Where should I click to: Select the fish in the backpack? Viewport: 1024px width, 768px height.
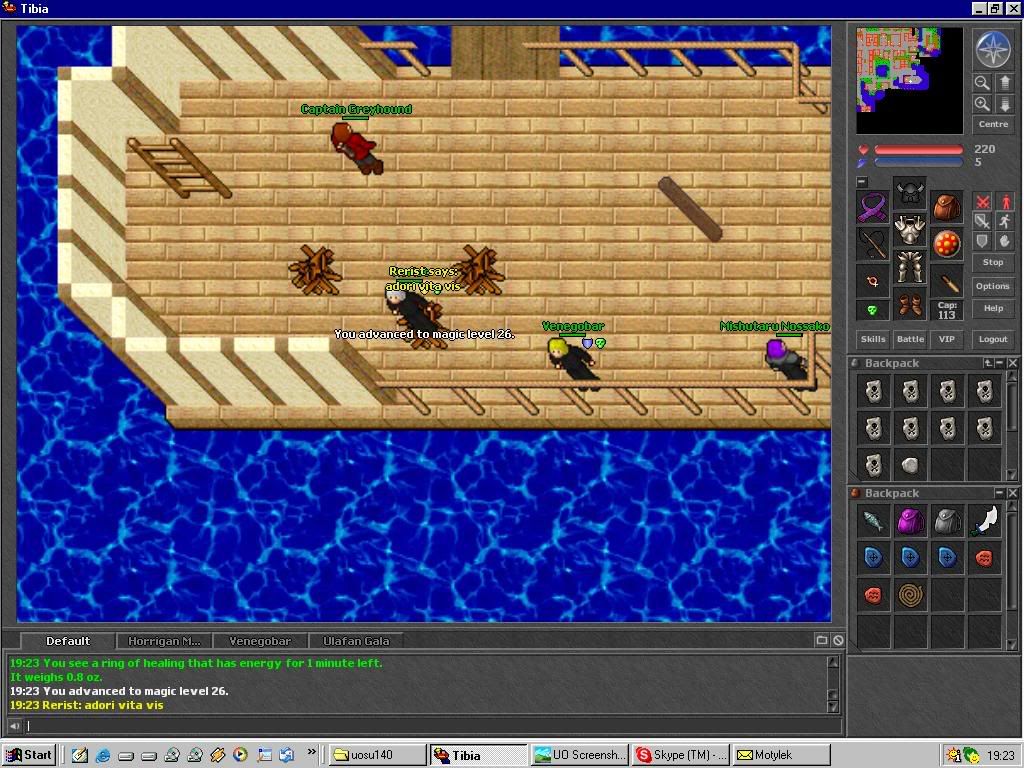[x=872, y=521]
